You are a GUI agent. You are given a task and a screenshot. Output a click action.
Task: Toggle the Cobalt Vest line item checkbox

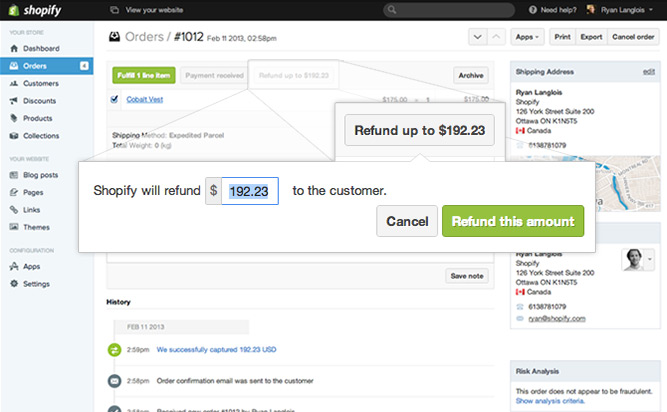pos(114,99)
